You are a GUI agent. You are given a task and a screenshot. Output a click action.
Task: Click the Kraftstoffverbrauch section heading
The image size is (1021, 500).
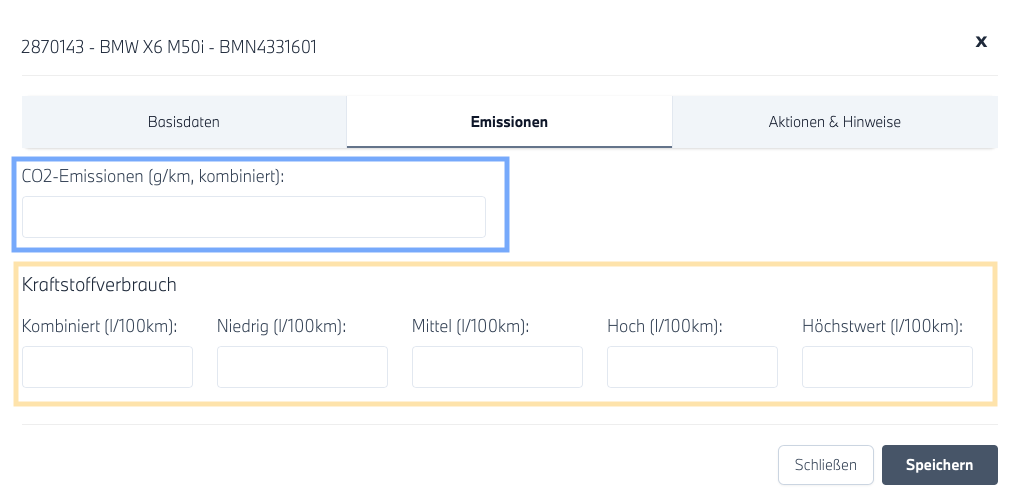pyautogui.click(x=99, y=285)
